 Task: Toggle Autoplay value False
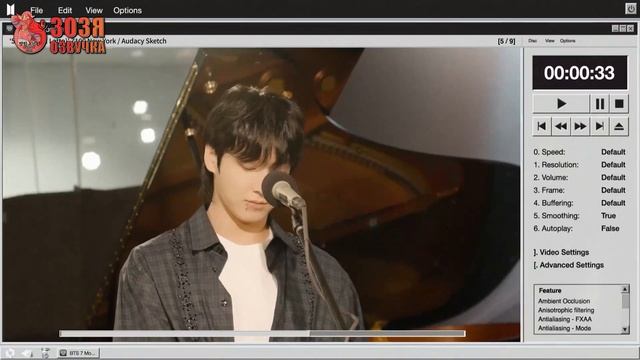610,228
